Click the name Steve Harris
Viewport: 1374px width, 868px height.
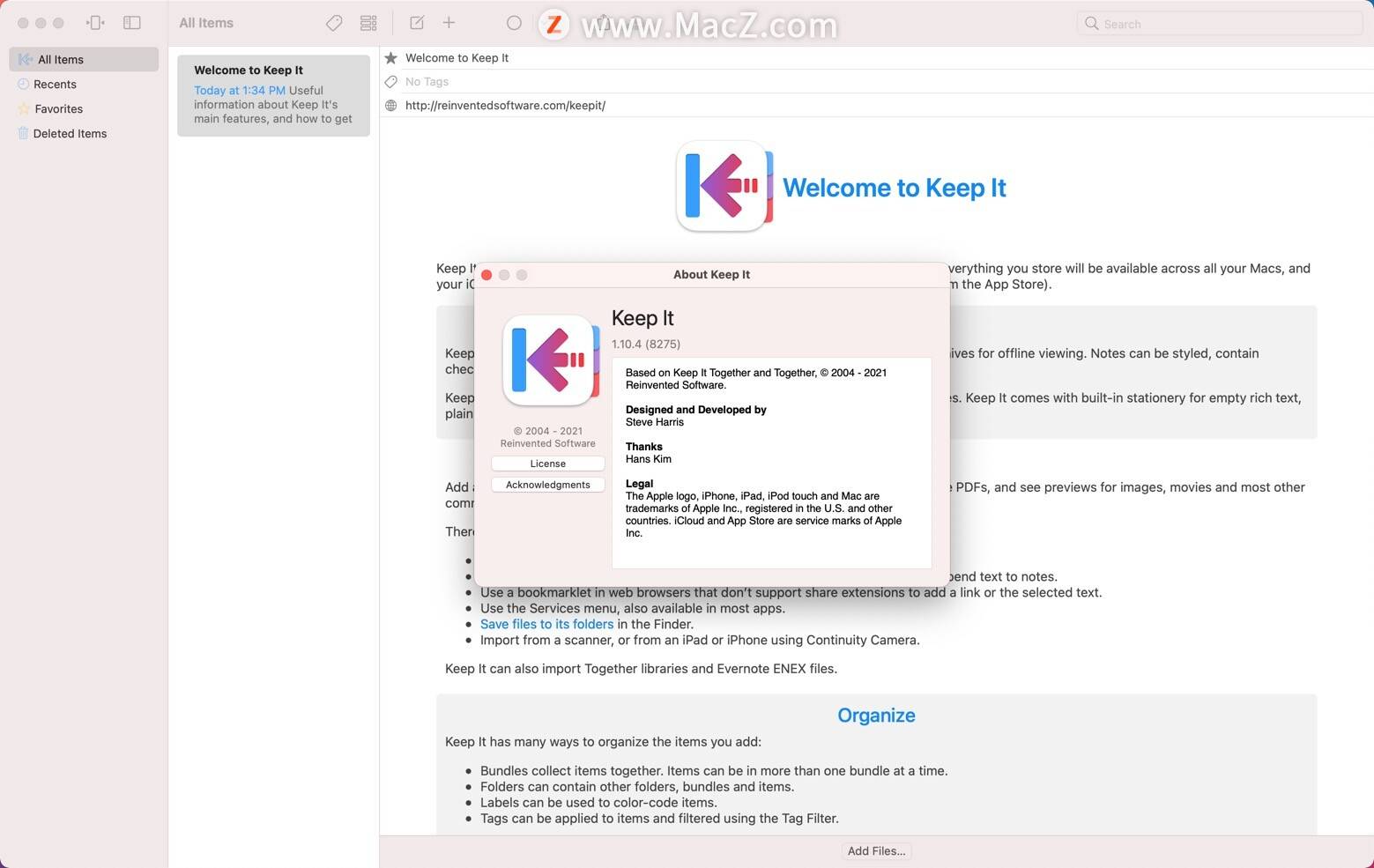pos(655,422)
